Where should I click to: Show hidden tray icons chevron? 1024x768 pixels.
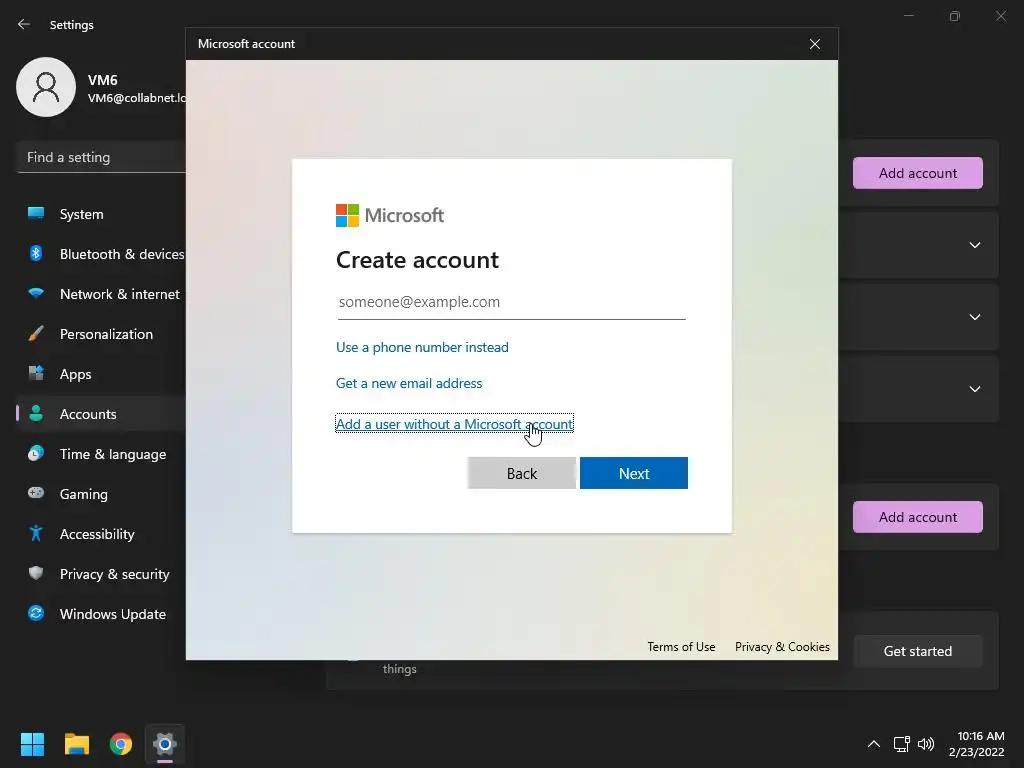click(874, 744)
